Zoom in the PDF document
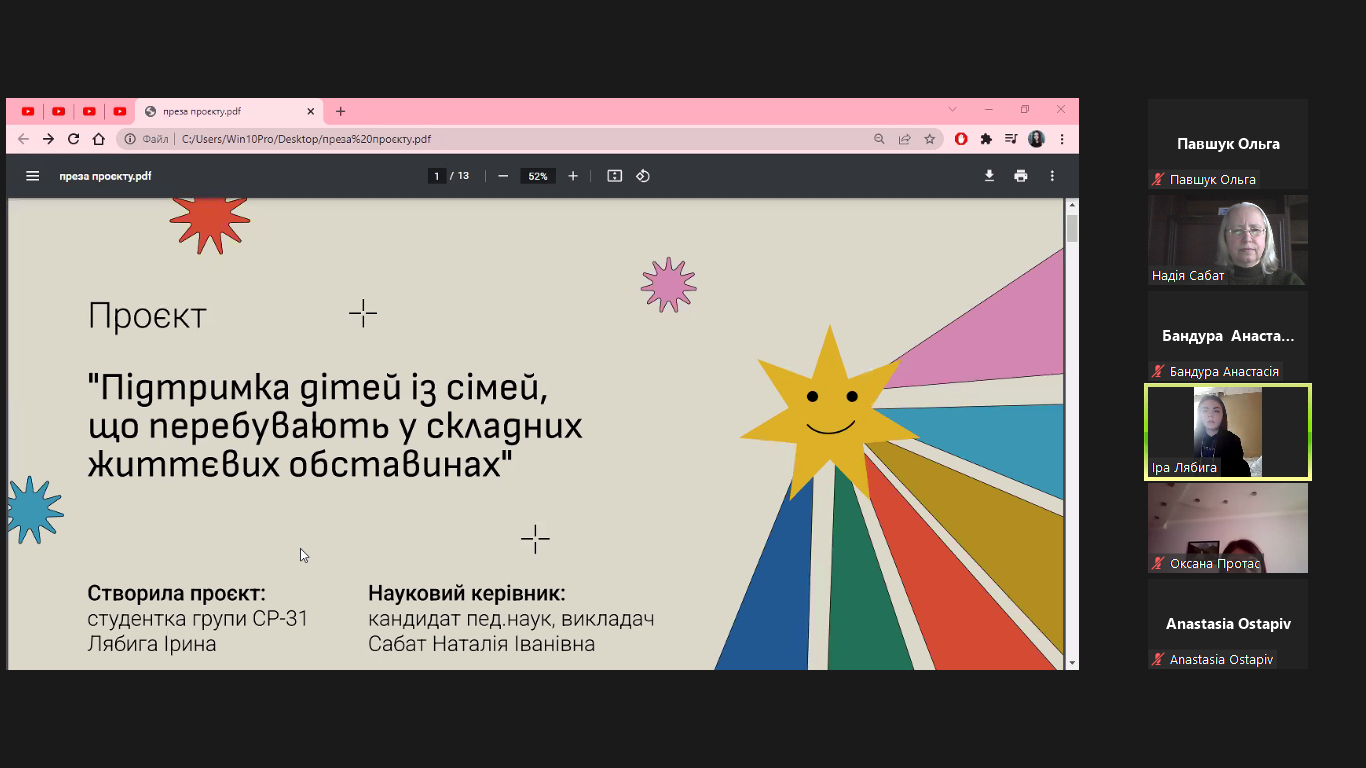This screenshot has height=768, width=1366. tap(573, 176)
